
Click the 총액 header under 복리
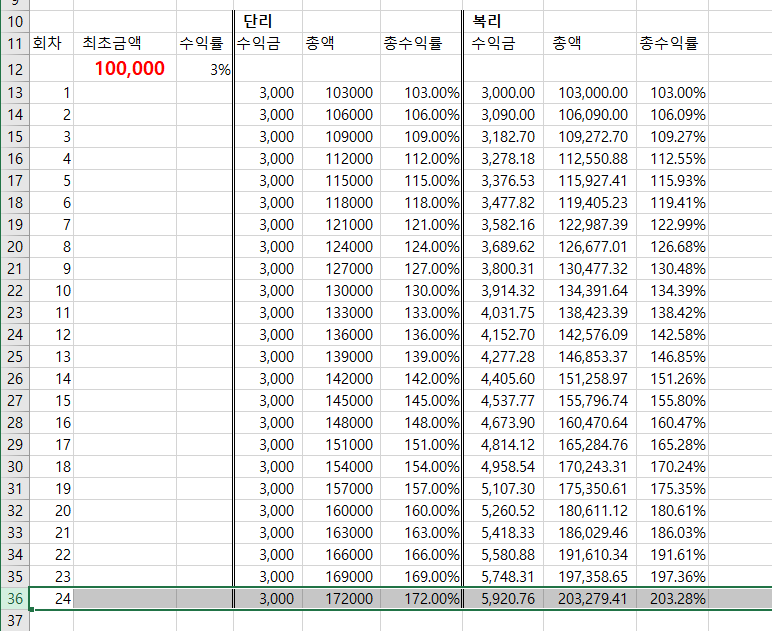pos(590,43)
